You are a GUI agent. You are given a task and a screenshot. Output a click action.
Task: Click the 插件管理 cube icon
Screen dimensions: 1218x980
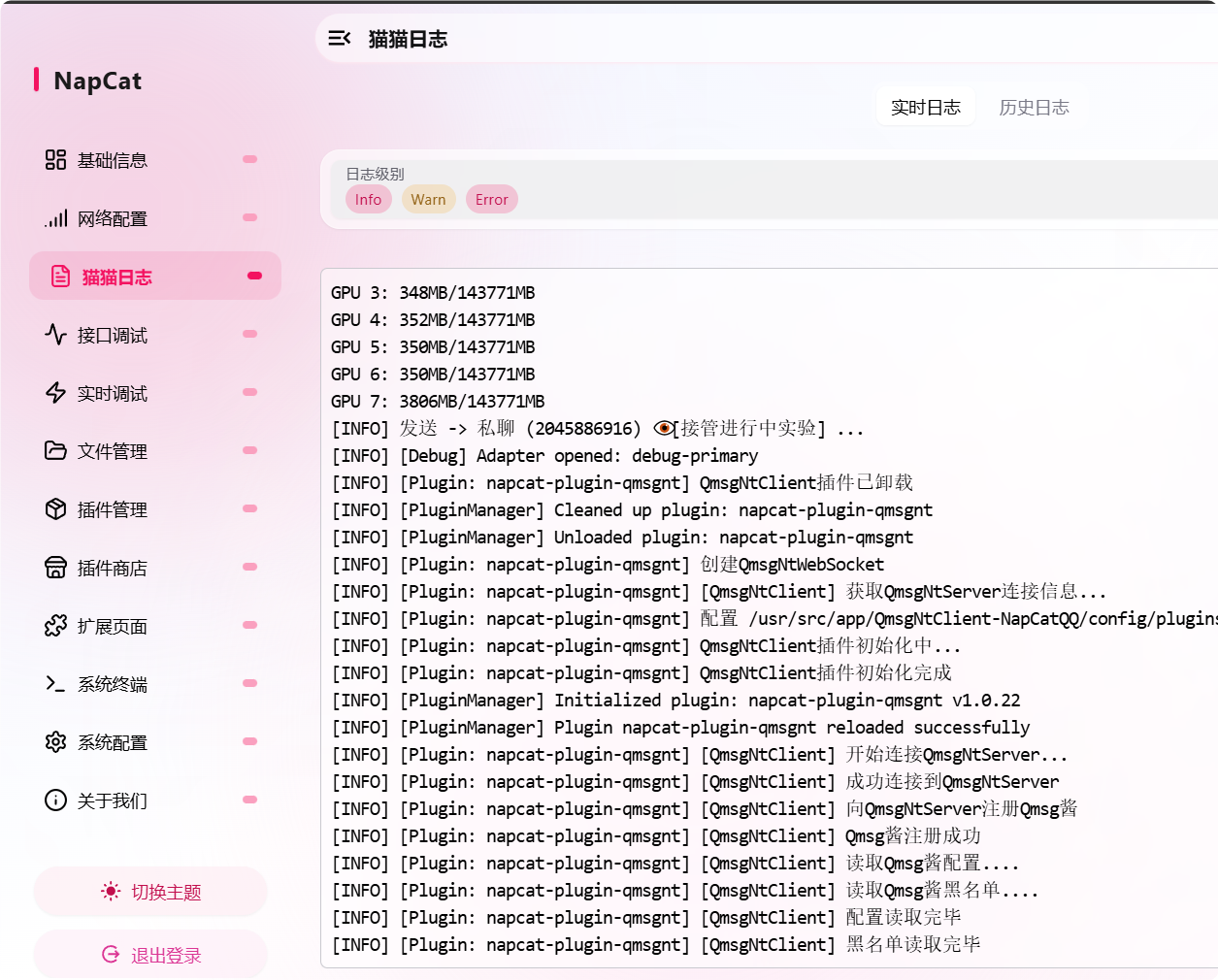[55, 509]
